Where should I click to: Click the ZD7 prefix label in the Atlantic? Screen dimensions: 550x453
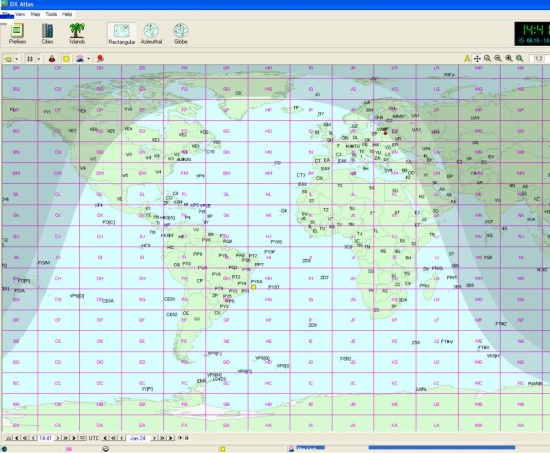324,278
